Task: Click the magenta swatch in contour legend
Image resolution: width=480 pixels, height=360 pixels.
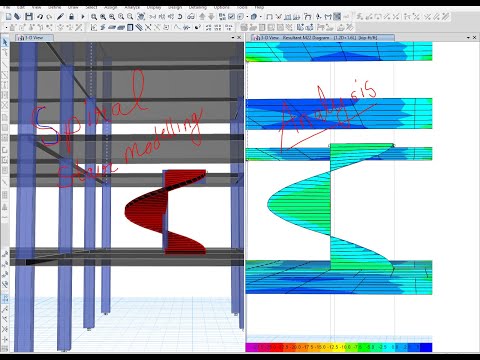Action: (x=251, y=347)
